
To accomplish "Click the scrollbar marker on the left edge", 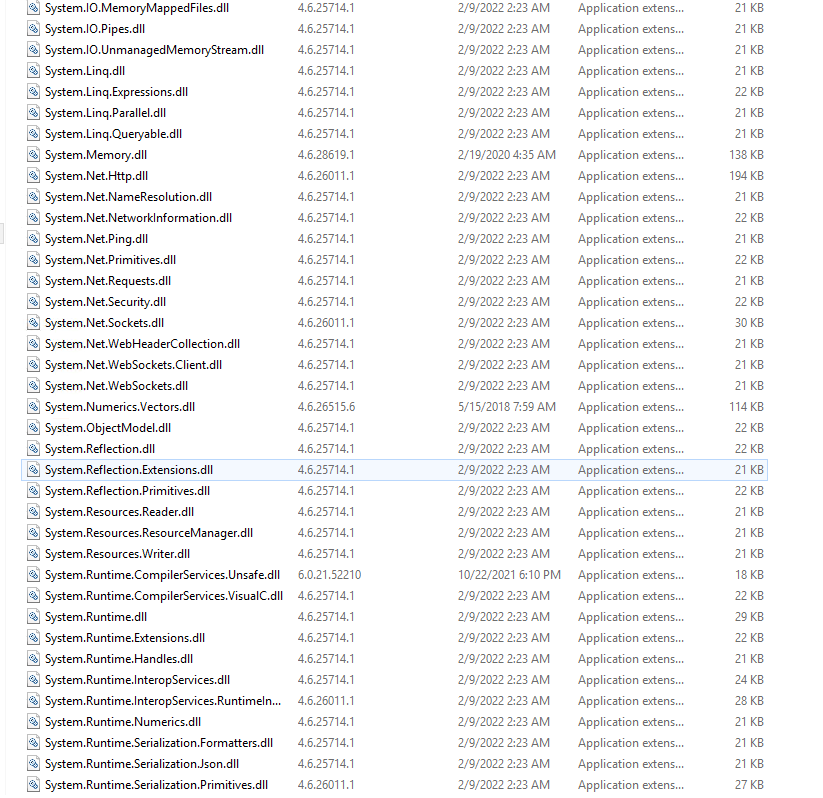I will tap(3, 233).
